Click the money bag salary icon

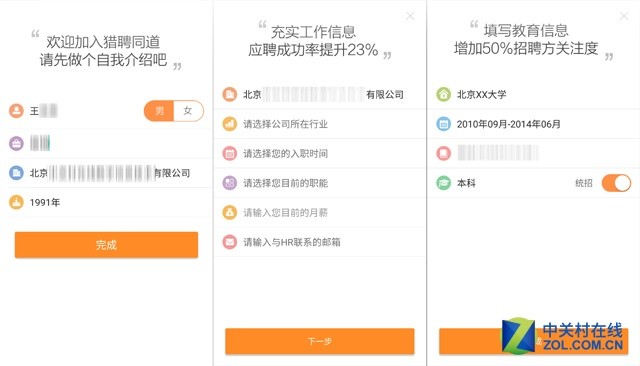[230, 212]
